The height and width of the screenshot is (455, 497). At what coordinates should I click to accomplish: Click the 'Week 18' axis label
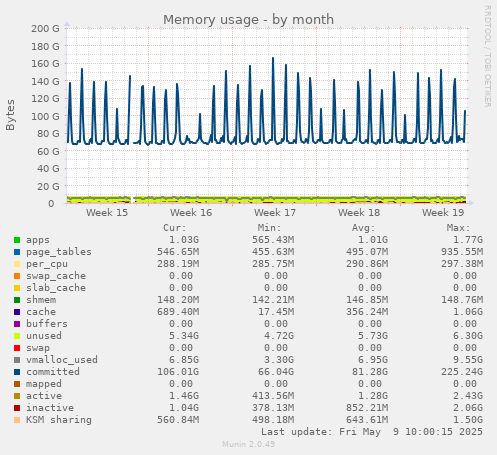pyautogui.click(x=359, y=213)
